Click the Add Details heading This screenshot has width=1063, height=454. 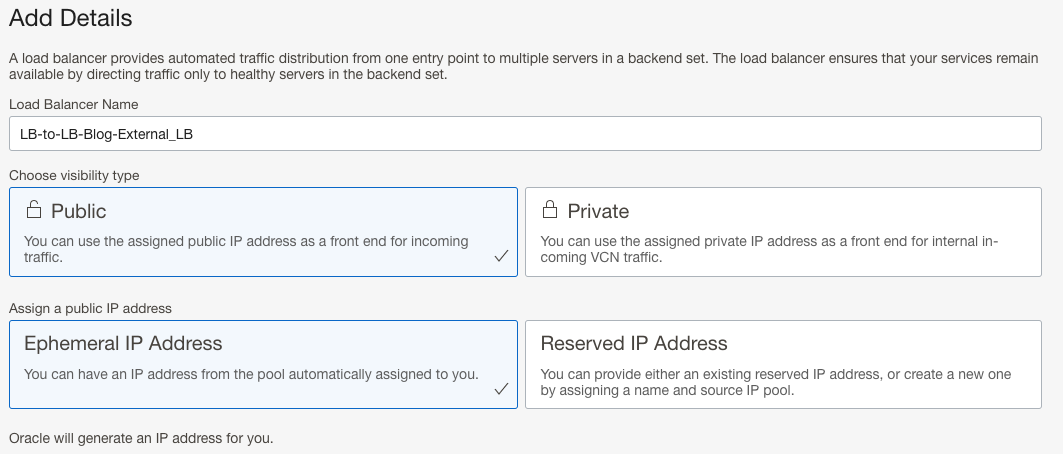coord(70,18)
